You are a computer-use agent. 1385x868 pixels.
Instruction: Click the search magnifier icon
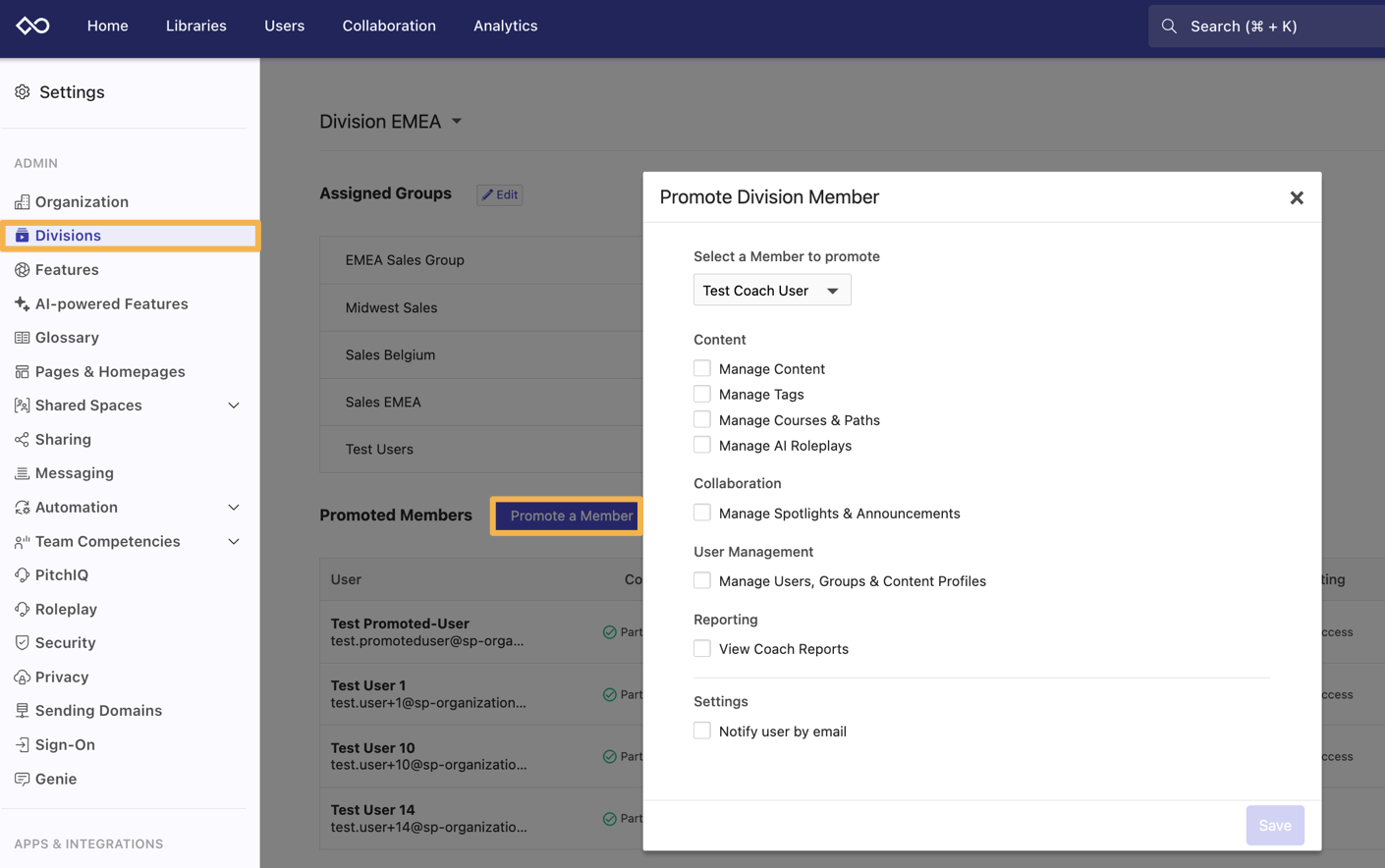pos(1169,27)
